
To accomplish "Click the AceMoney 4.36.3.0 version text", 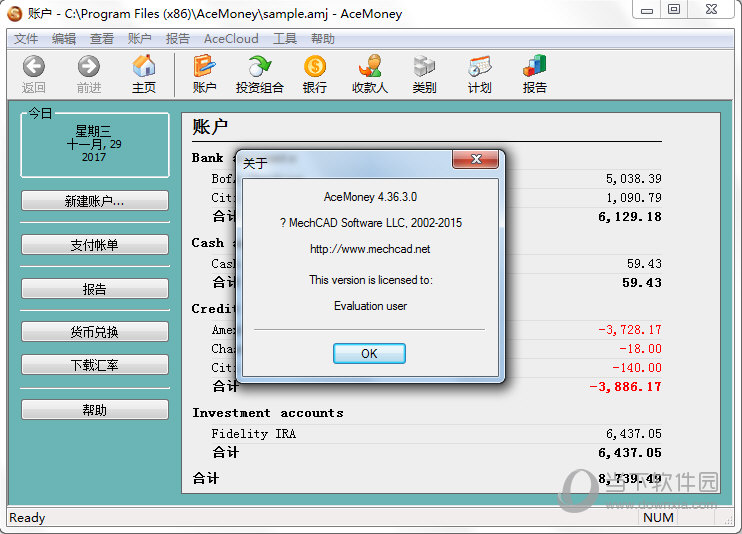I will 370,197.
